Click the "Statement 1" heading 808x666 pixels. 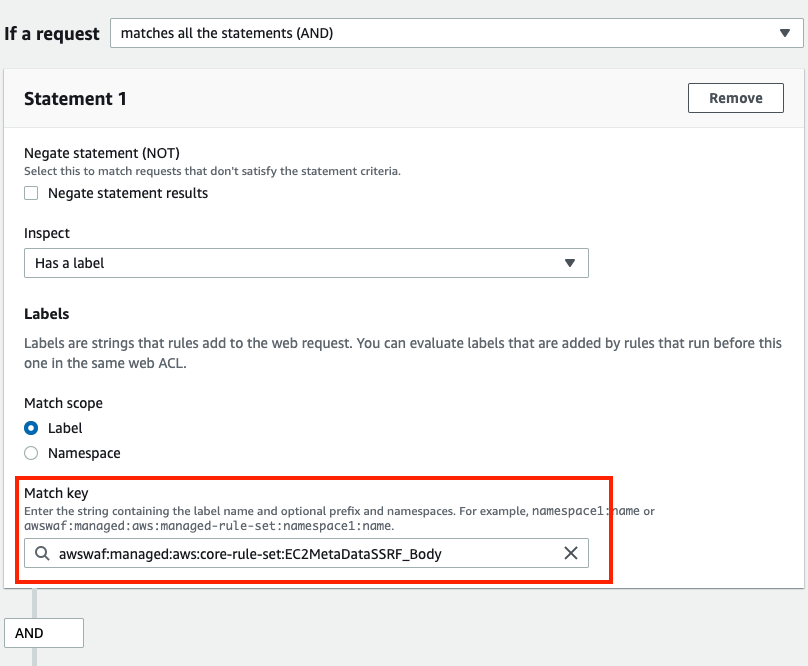click(75, 99)
